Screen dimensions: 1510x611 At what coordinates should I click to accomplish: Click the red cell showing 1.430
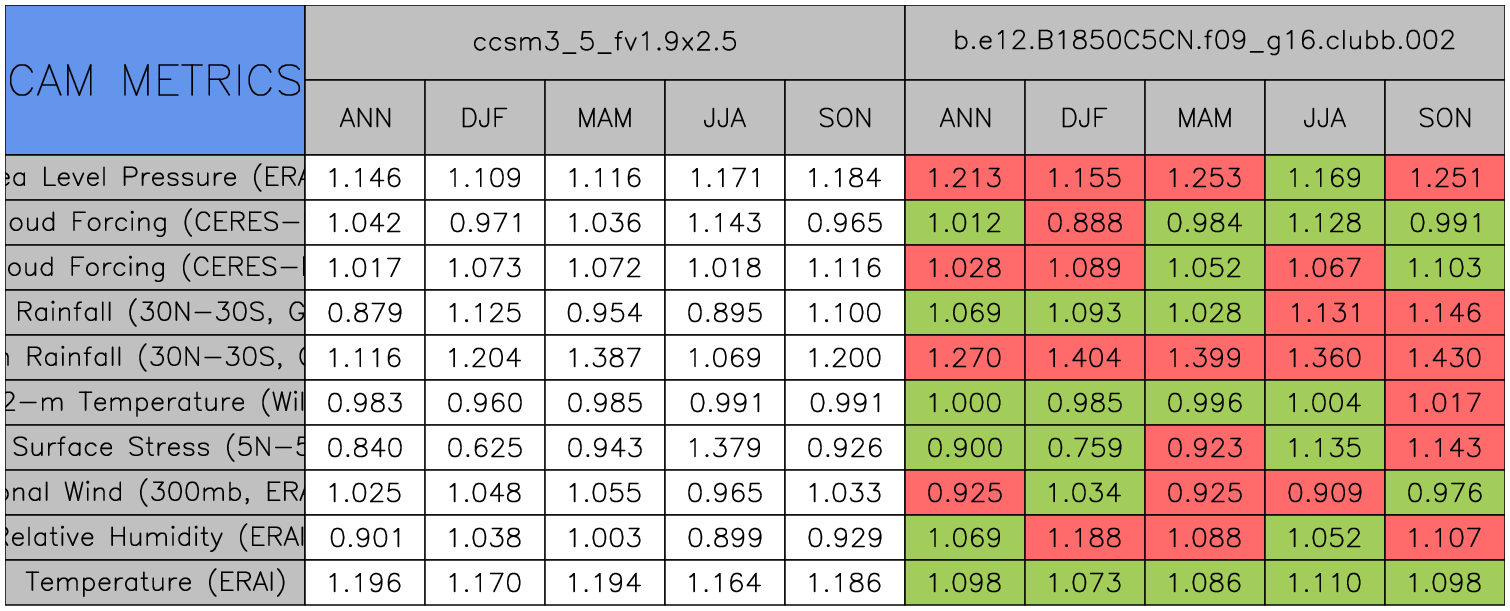[x=1445, y=358]
